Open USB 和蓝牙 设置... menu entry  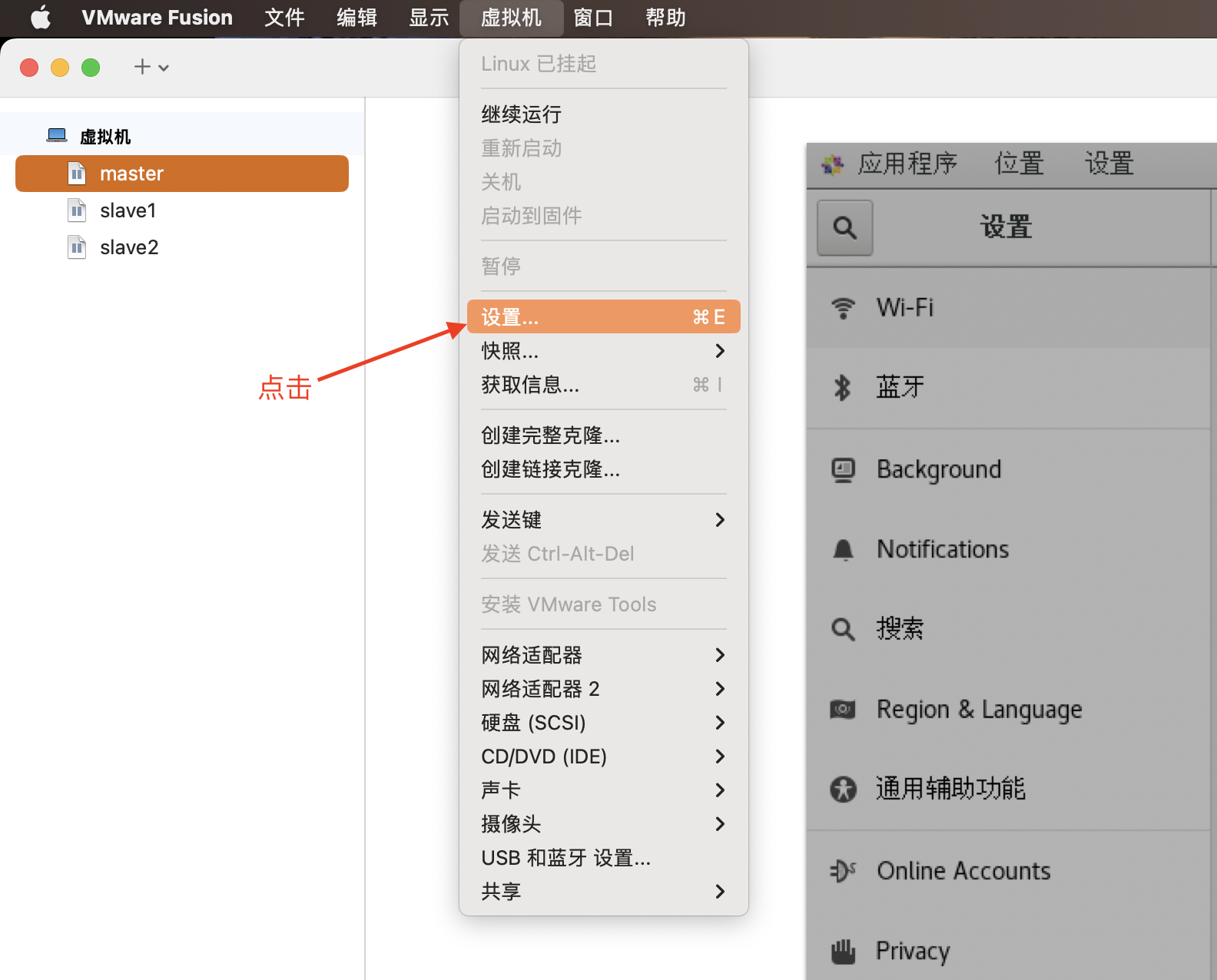click(x=604, y=858)
